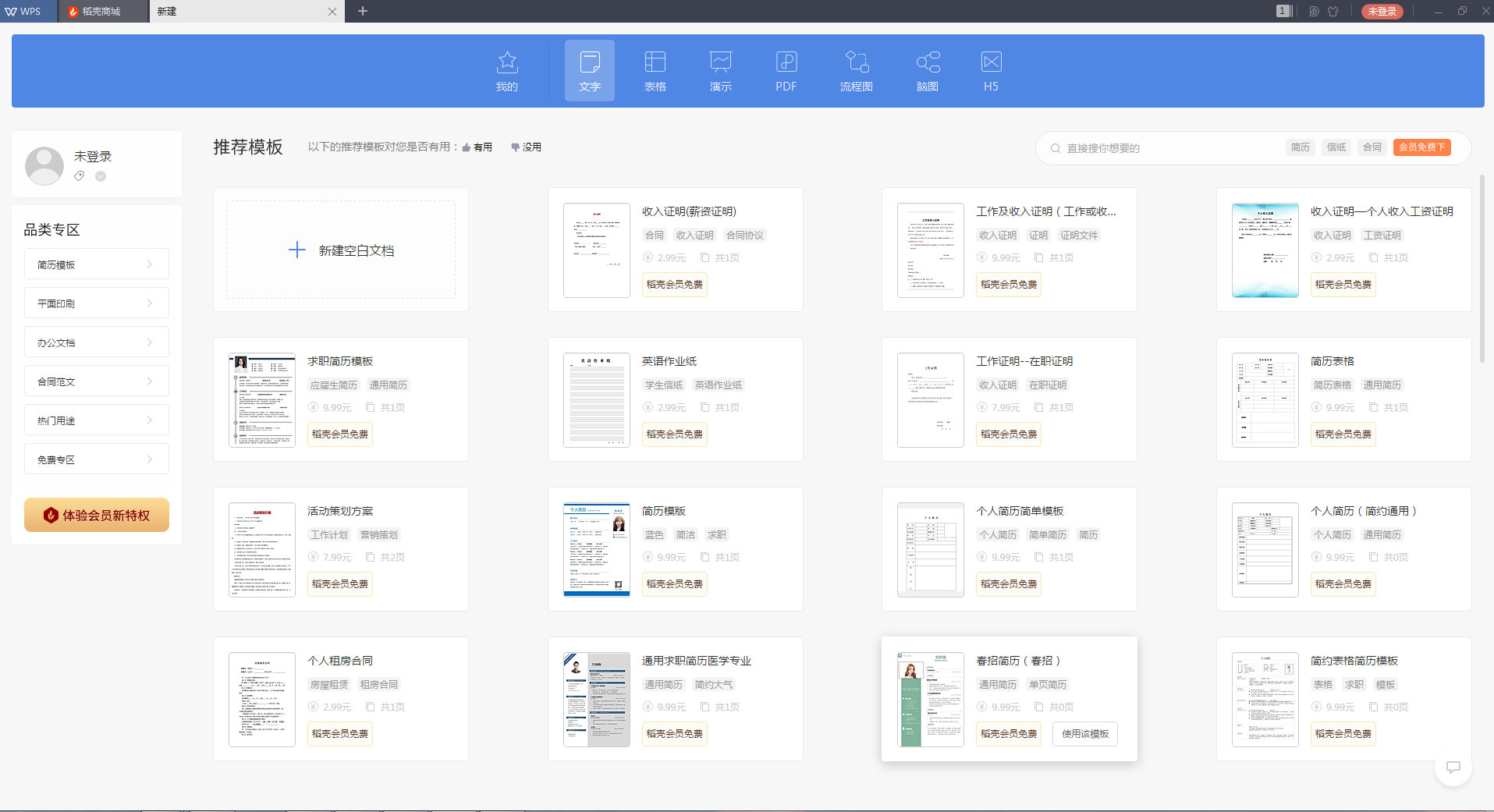The height and width of the screenshot is (812, 1494).
Task: Click the 营销策划 tag
Action: (379, 534)
